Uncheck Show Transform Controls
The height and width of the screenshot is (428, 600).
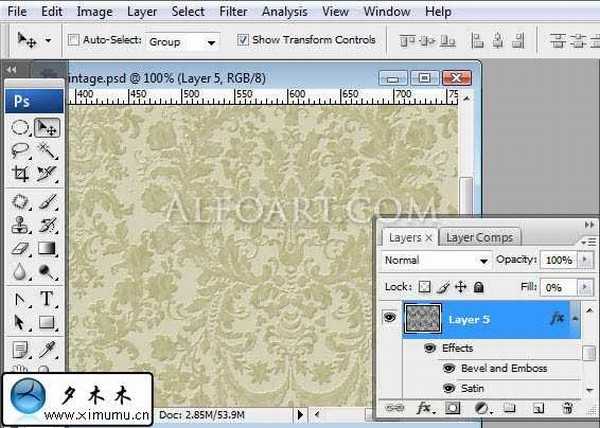point(243,41)
